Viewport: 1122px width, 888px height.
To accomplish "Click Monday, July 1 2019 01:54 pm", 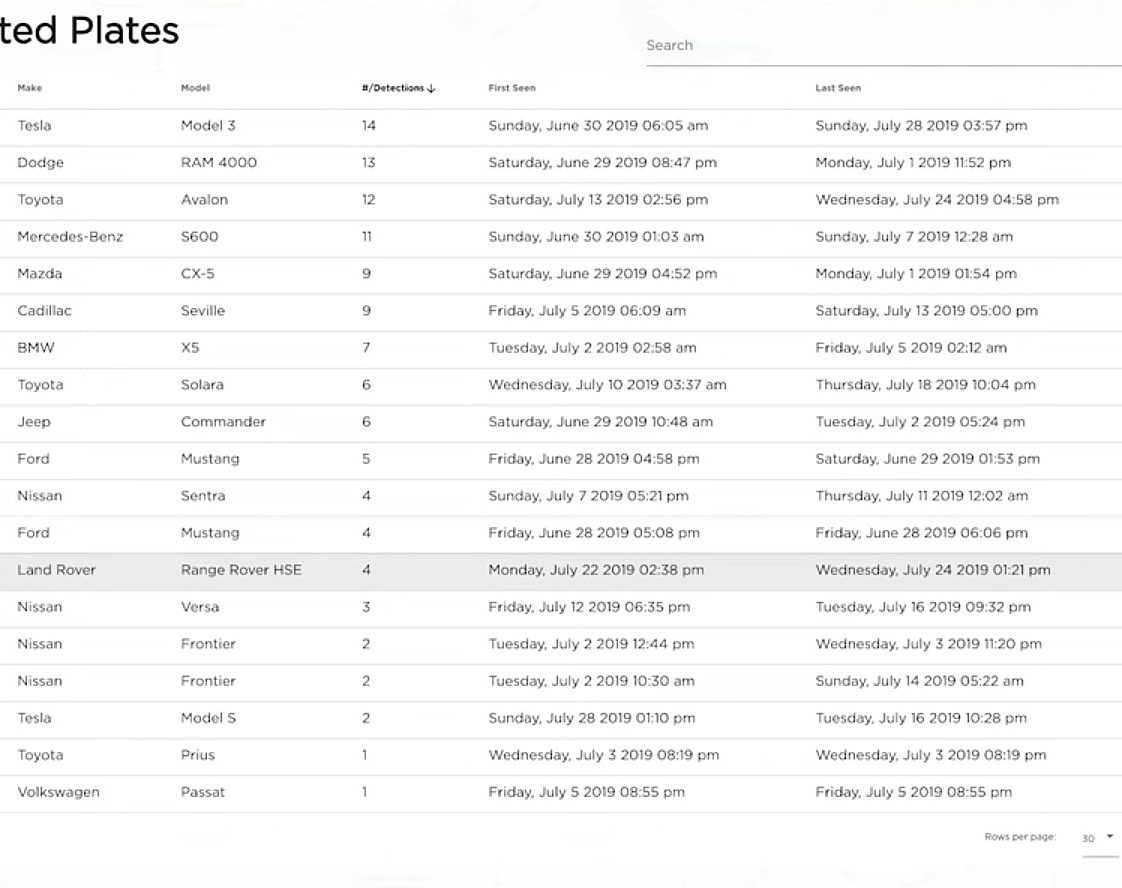I will click(916, 273).
